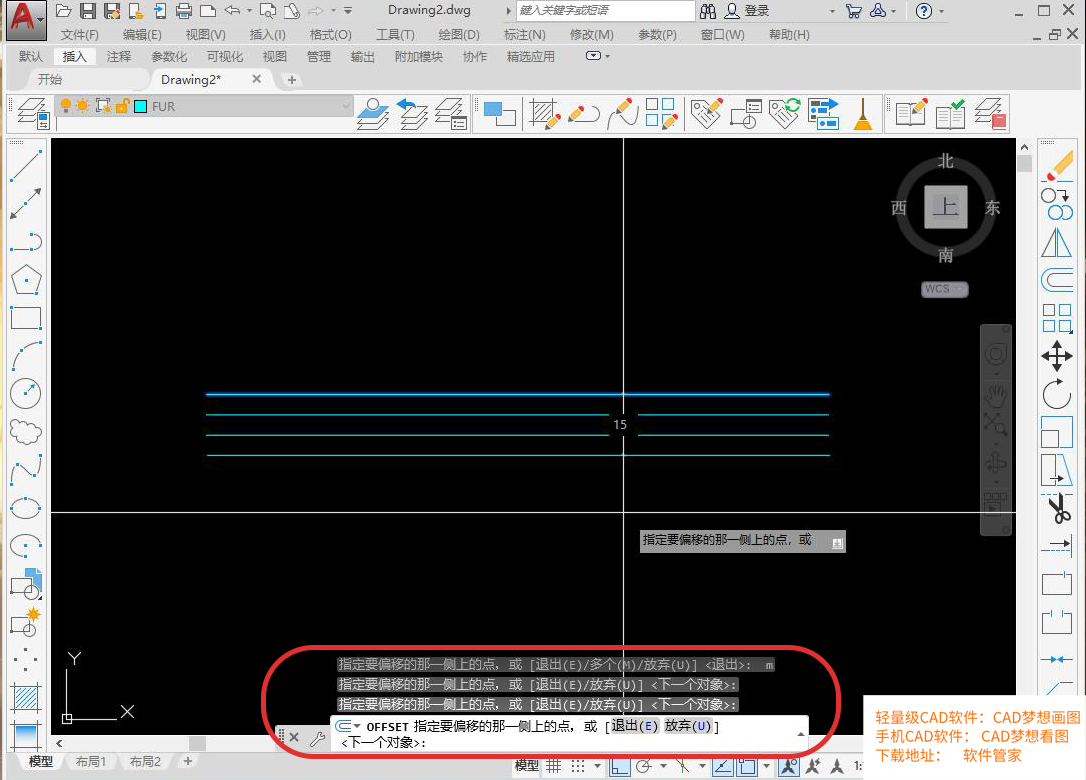Click the Purge broom icon
The height and width of the screenshot is (780, 1086).
point(863,114)
